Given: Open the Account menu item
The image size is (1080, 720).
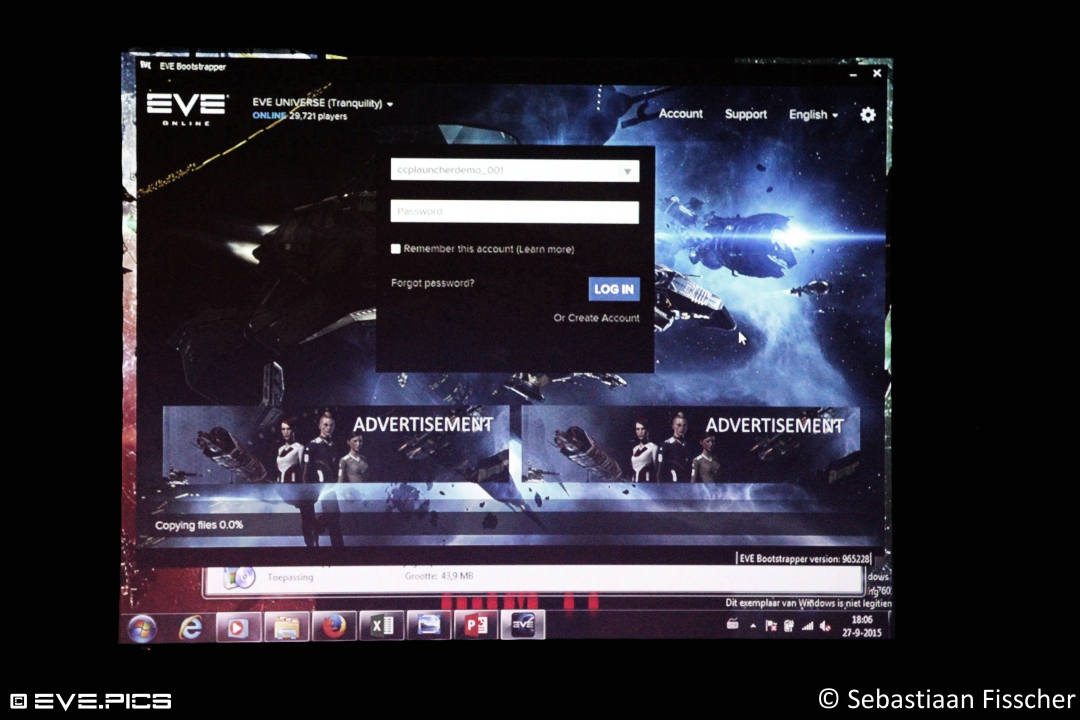Looking at the screenshot, I should pos(680,114).
